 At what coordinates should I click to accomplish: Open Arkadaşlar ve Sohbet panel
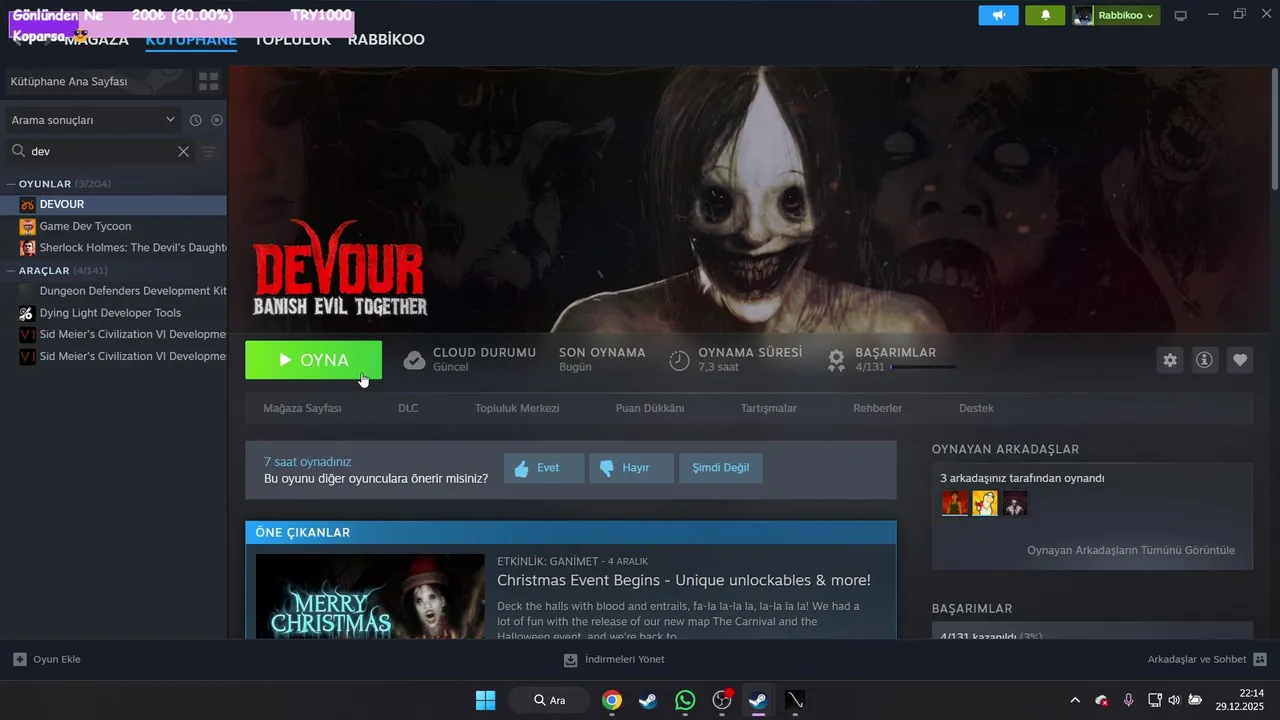[x=1207, y=659]
